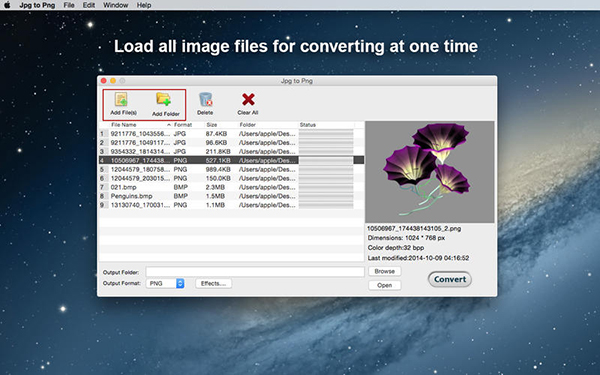Viewport: 600px width, 375px height.
Task: Sort by Format column header
Action: [183, 125]
